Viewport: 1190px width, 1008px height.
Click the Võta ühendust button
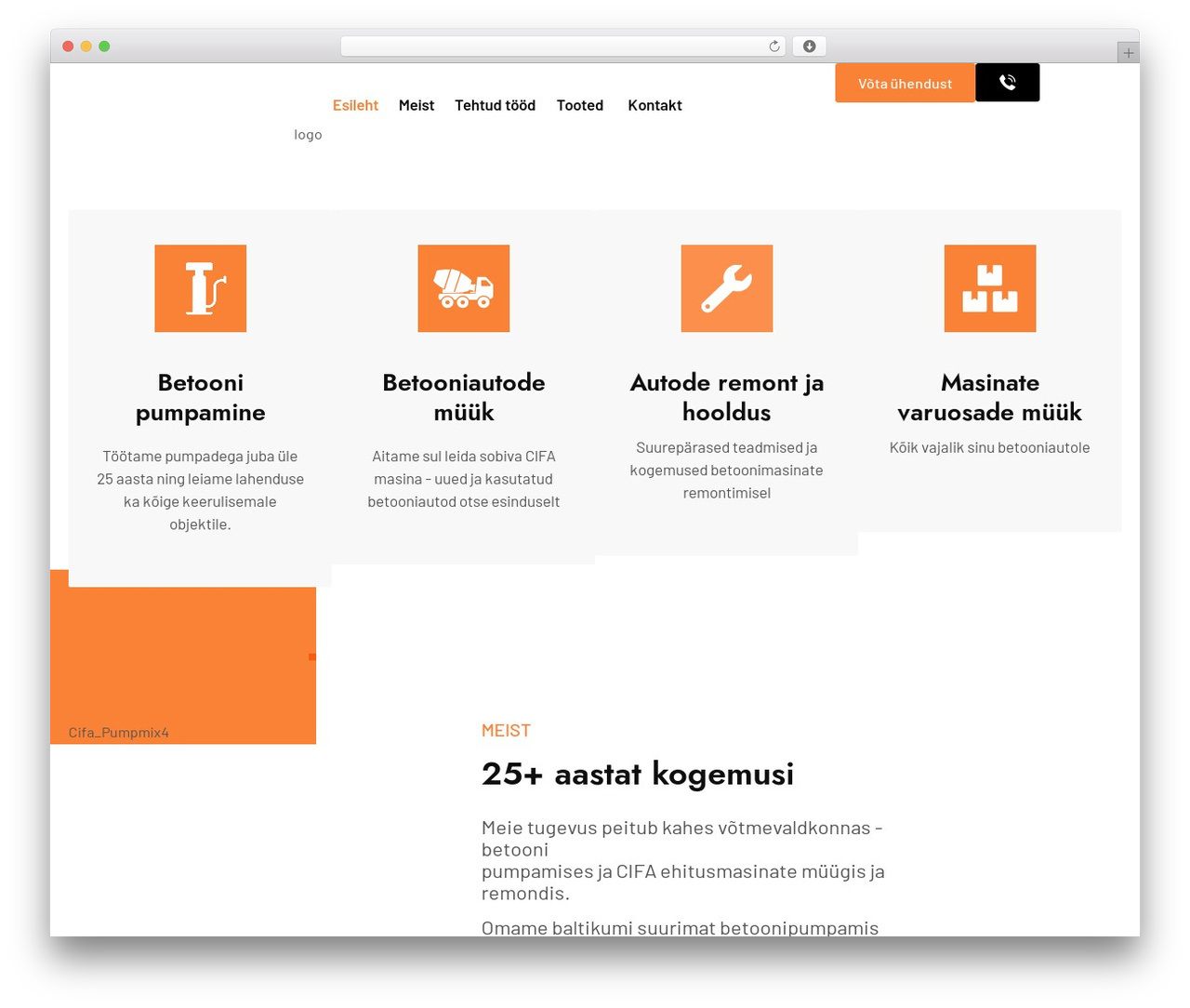(x=905, y=83)
